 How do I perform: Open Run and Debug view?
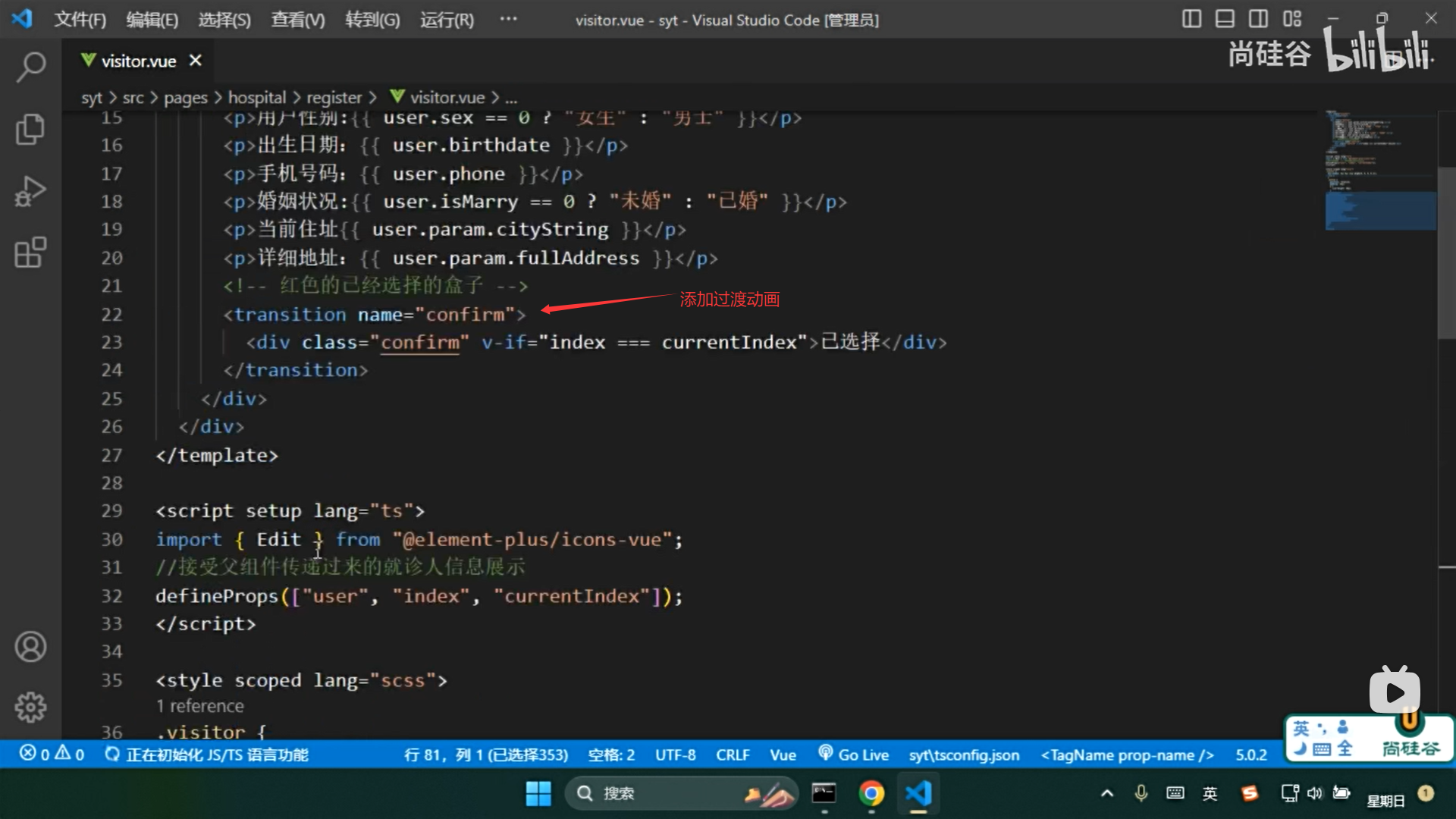30,191
